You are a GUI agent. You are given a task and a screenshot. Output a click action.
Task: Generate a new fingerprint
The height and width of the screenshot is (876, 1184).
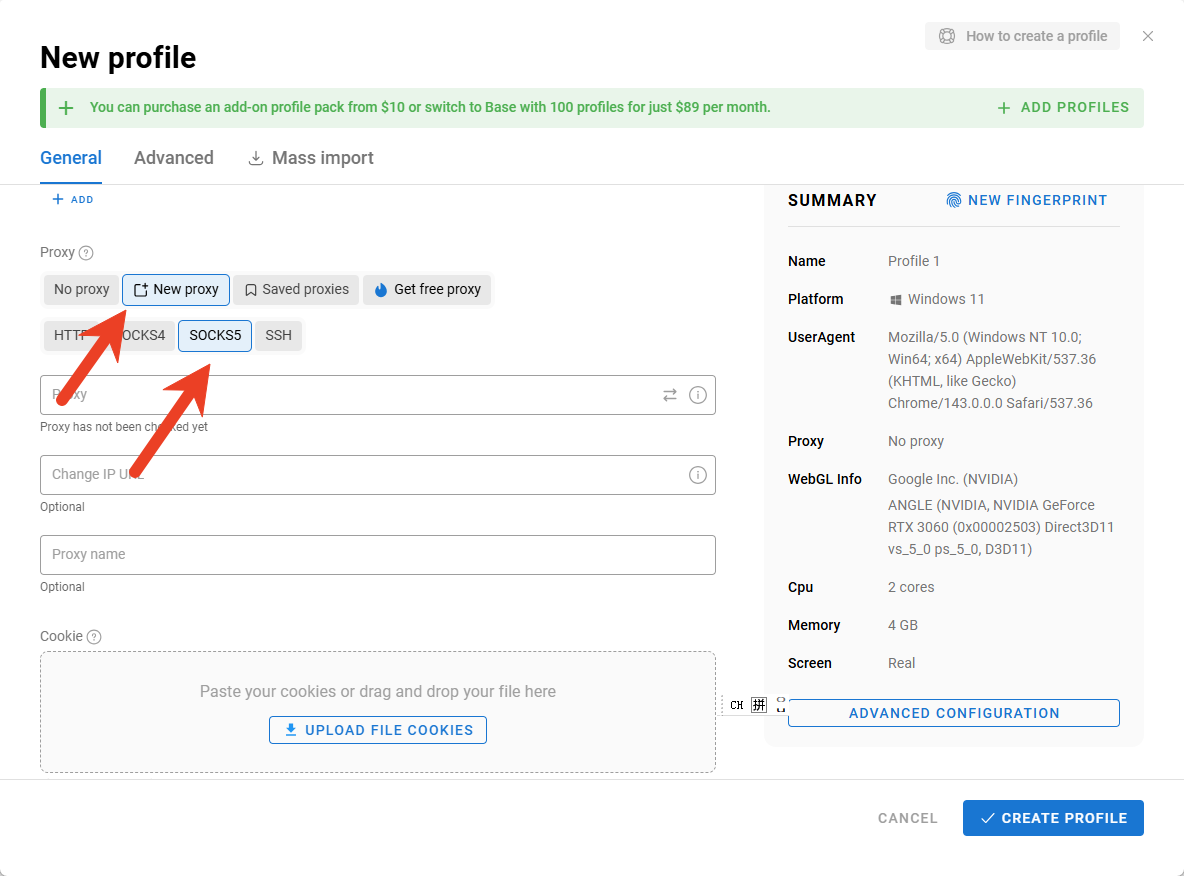point(1026,200)
